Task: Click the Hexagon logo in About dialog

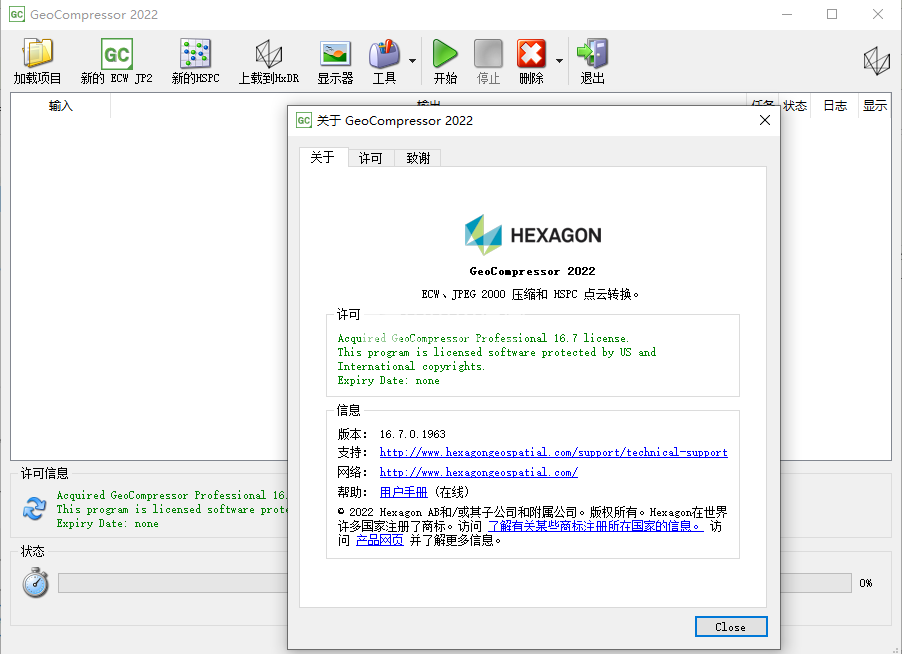Action: pos(533,235)
